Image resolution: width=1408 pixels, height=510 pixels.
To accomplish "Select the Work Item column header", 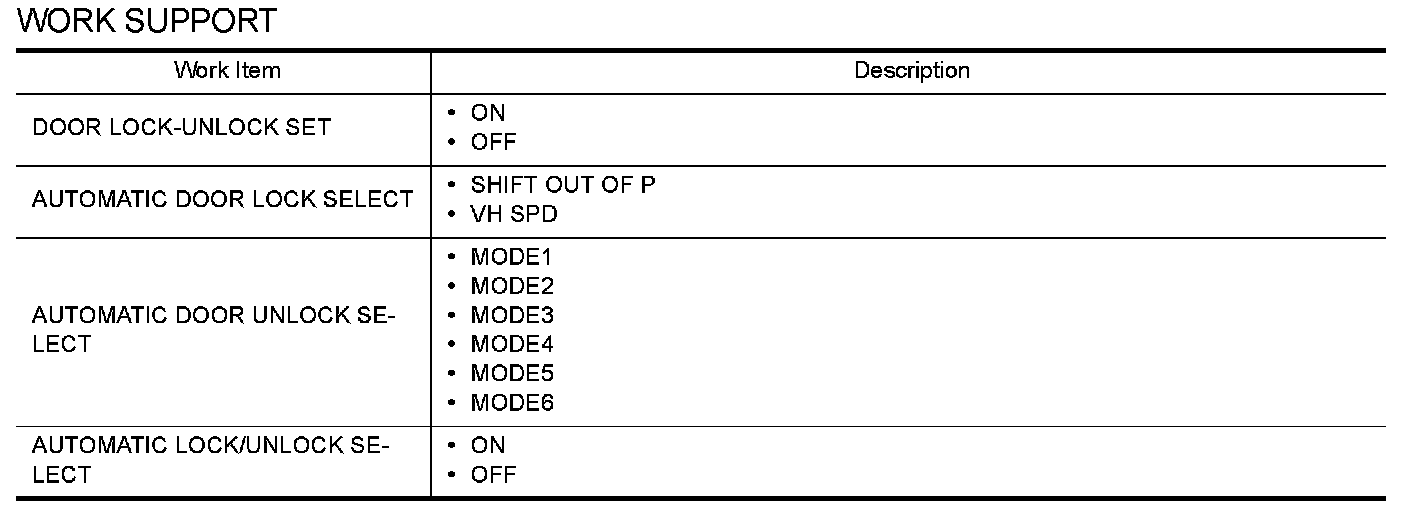I will point(227,70).
